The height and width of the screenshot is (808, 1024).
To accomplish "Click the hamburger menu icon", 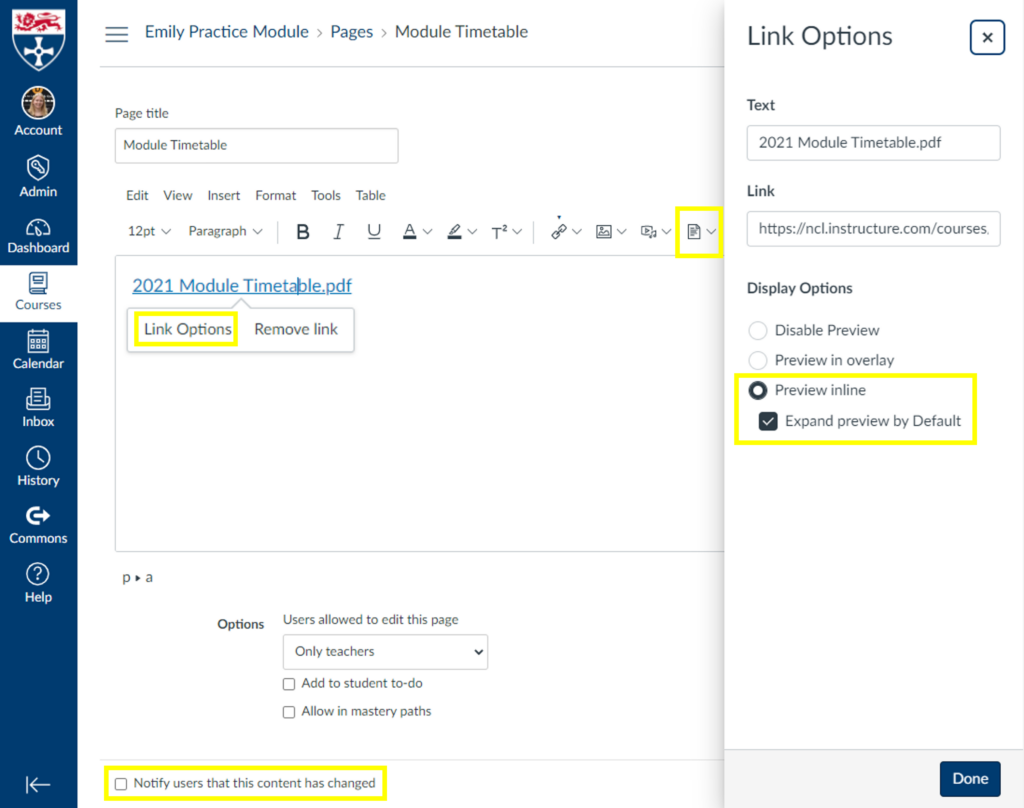I will click(117, 34).
